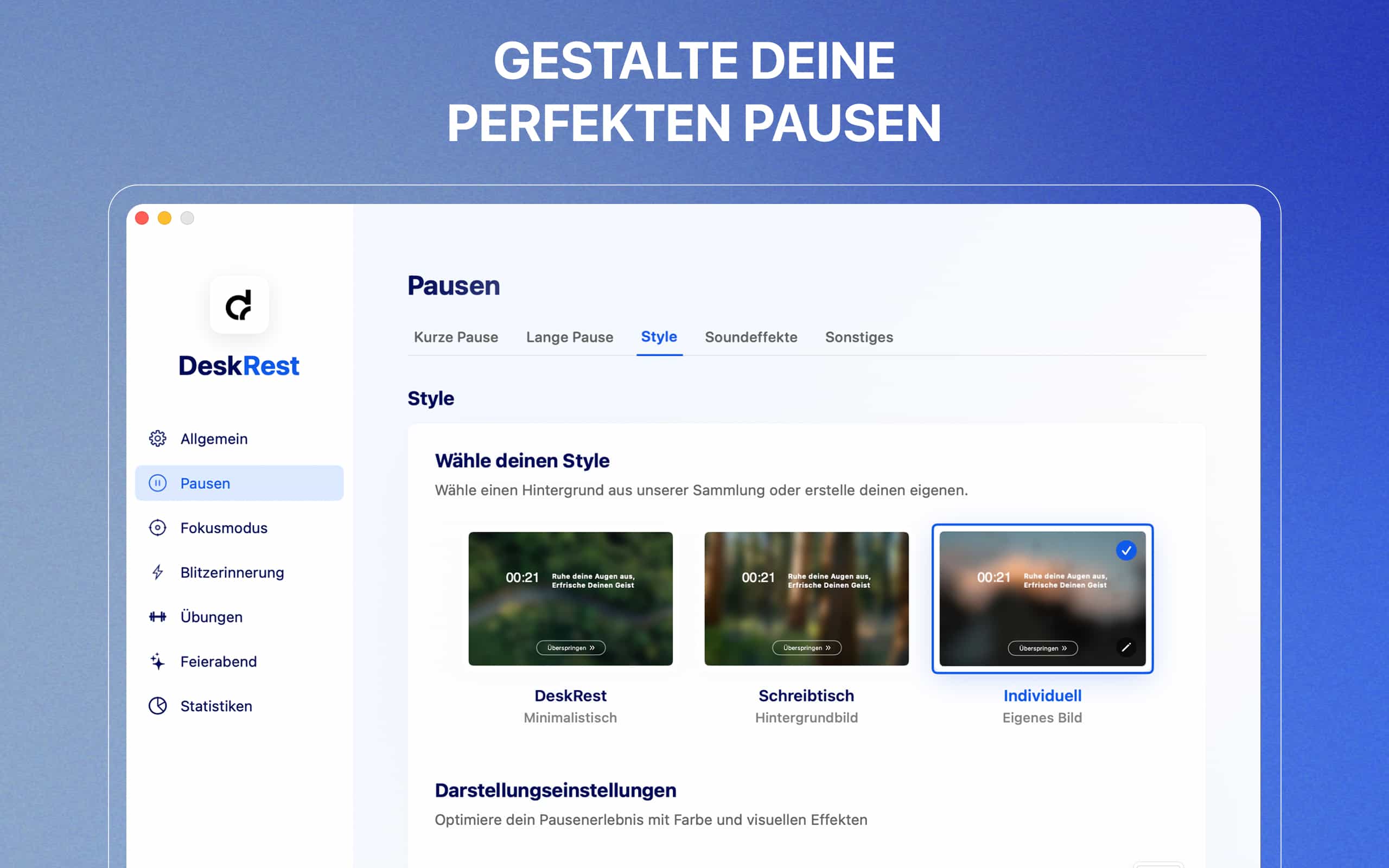Click Überspringen in the Individuell preview
This screenshot has width=1389, height=868.
click(1042, 648)
